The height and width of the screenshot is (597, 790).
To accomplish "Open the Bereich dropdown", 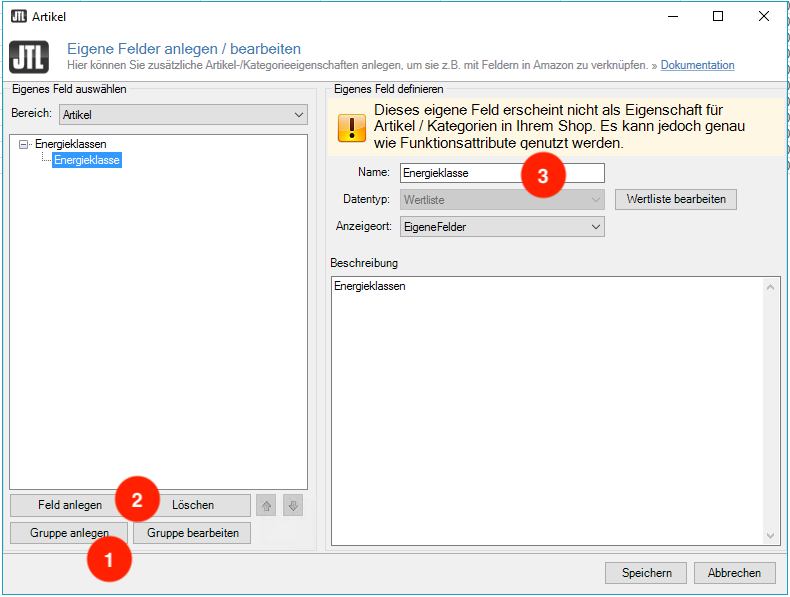I will click(183, 114).
